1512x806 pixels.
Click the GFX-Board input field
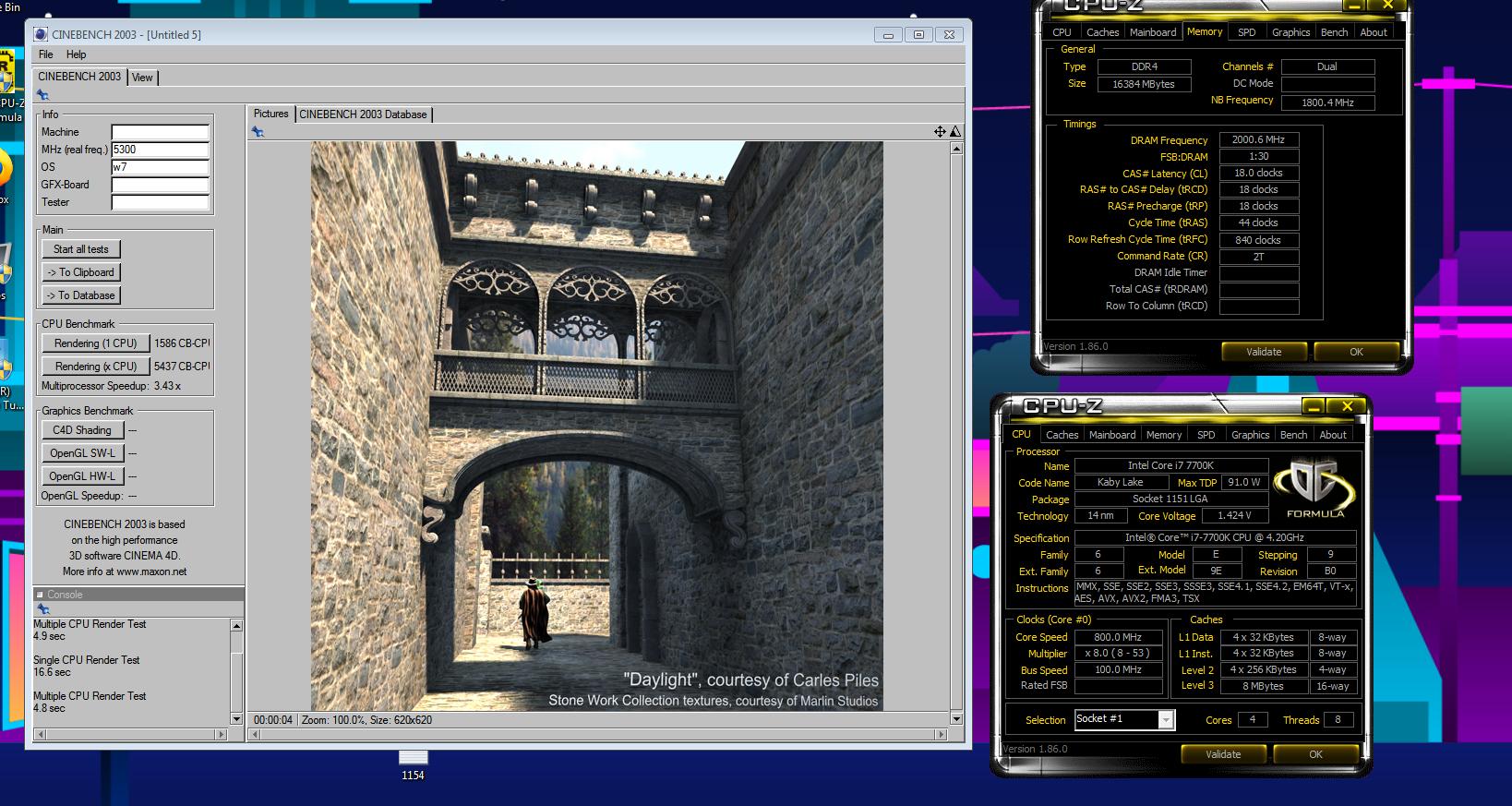point(161,185)
